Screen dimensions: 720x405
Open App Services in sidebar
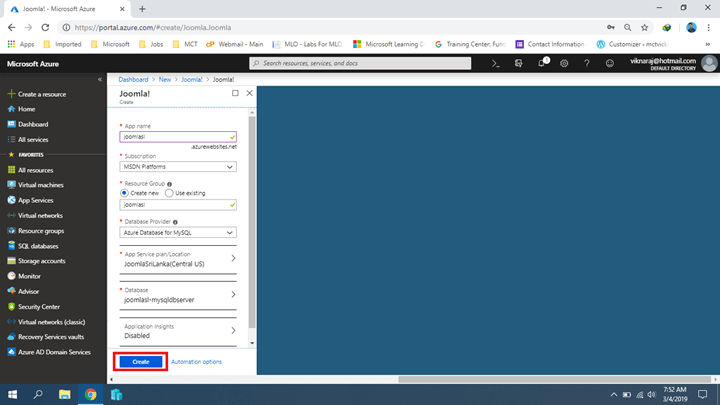(35, 200)
